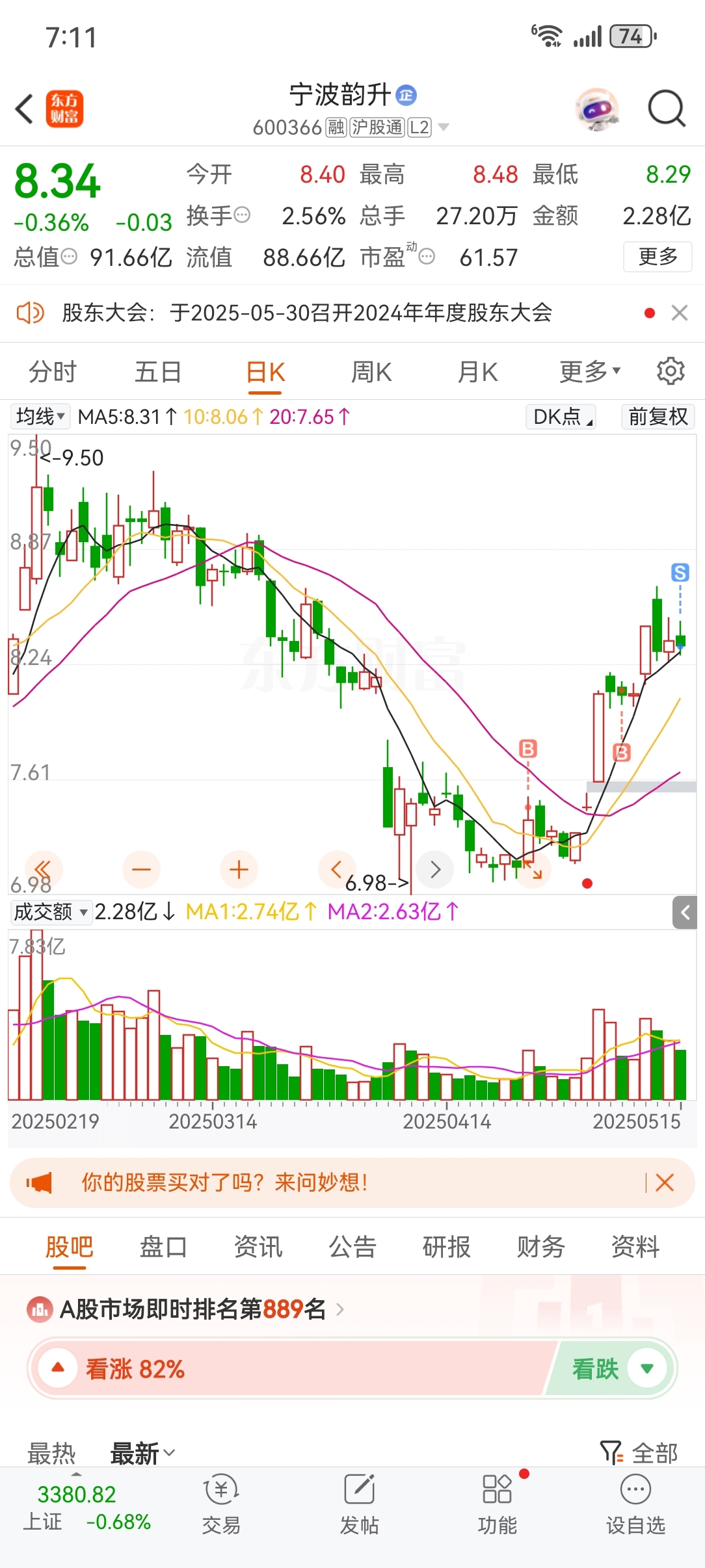Screen dimensions: 705x1568
Task: Collapse side panel with gray arrow tab
Action: pyautogui.click(x=685, y=913)
